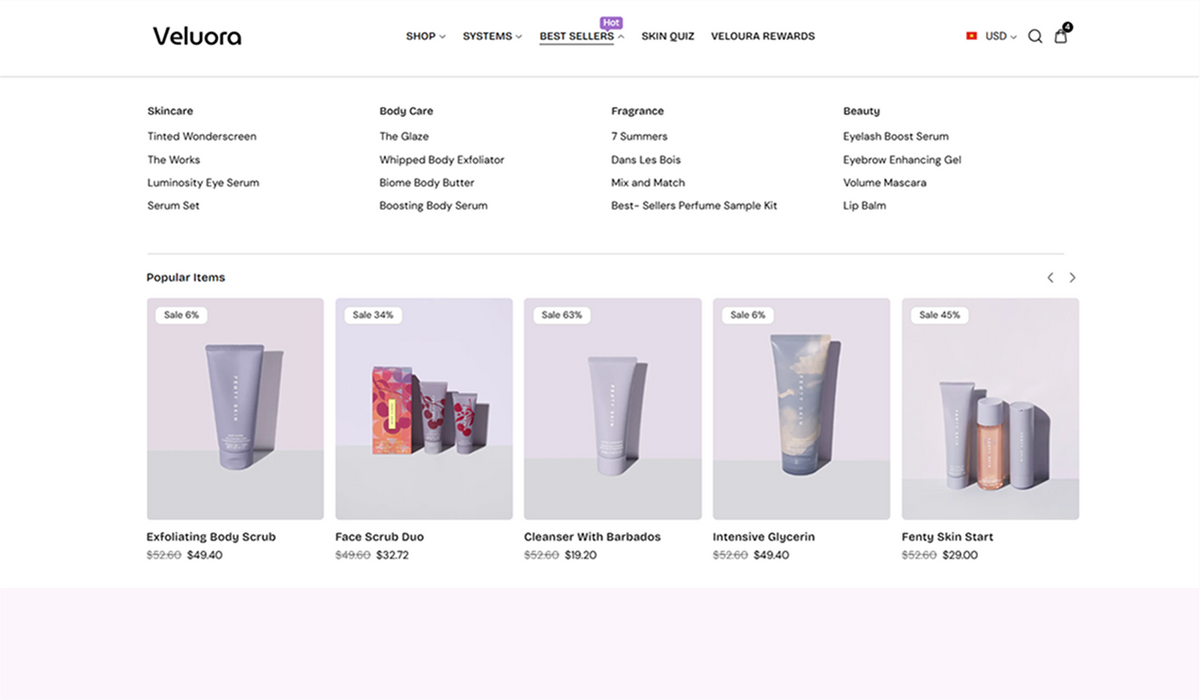Open the Face Scrub Duo product image

point(424,408)
